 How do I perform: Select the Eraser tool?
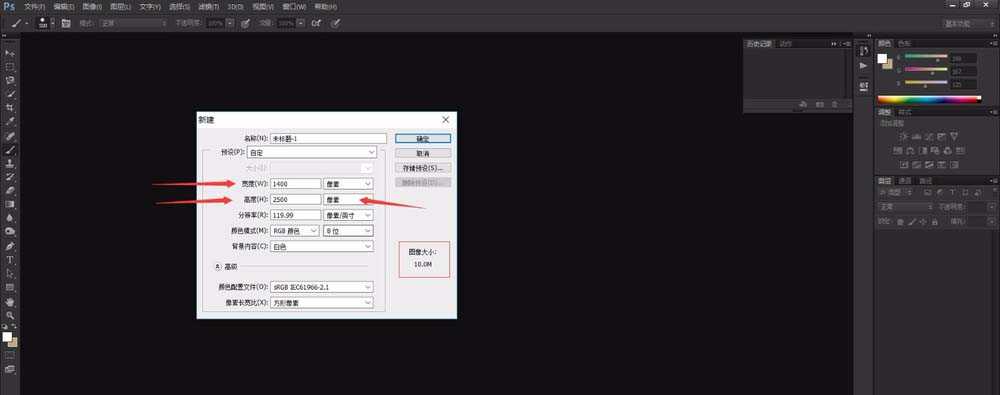point(10,191)
